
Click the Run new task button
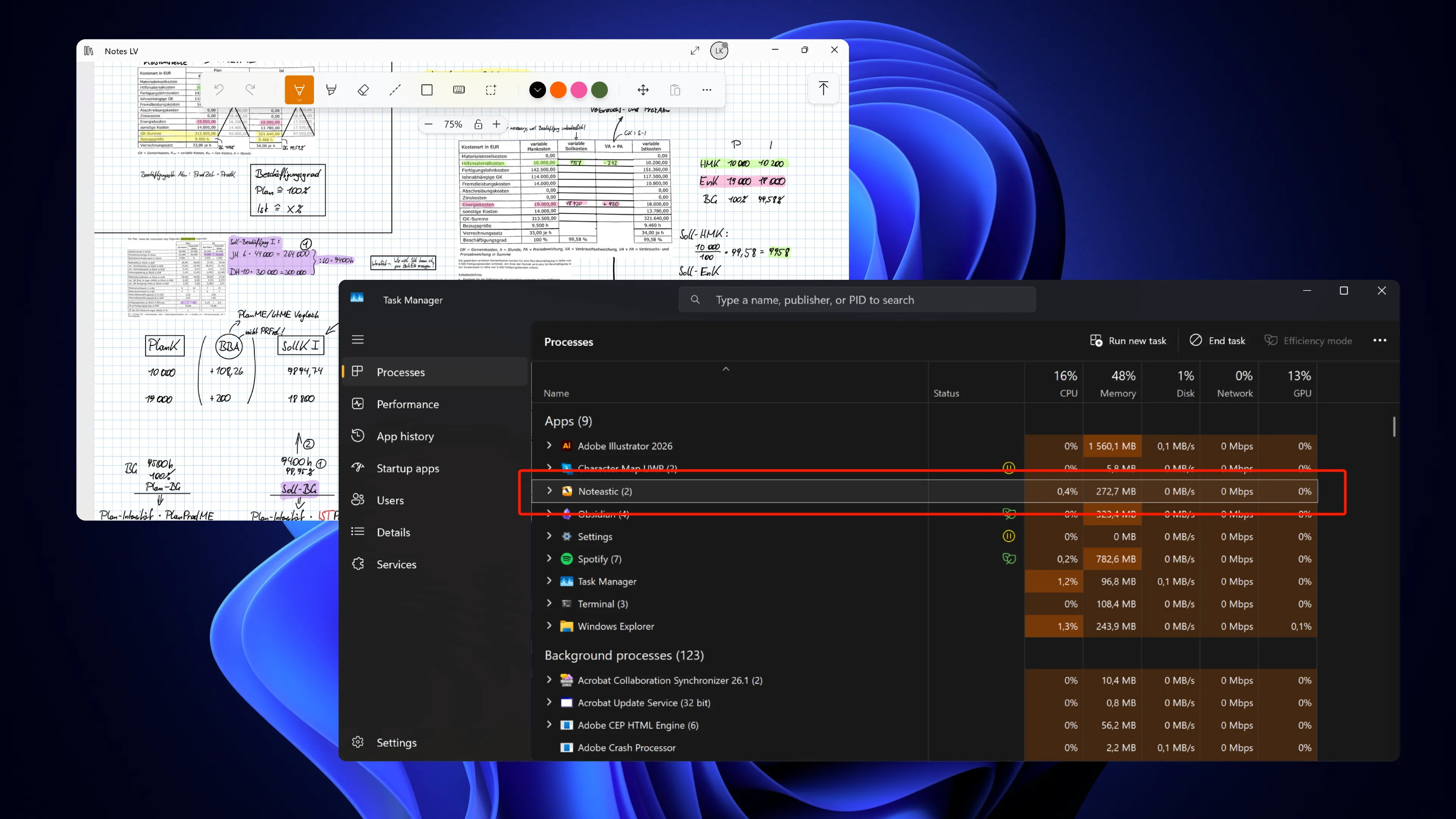pyautogui.click(x=1128, y=341)
